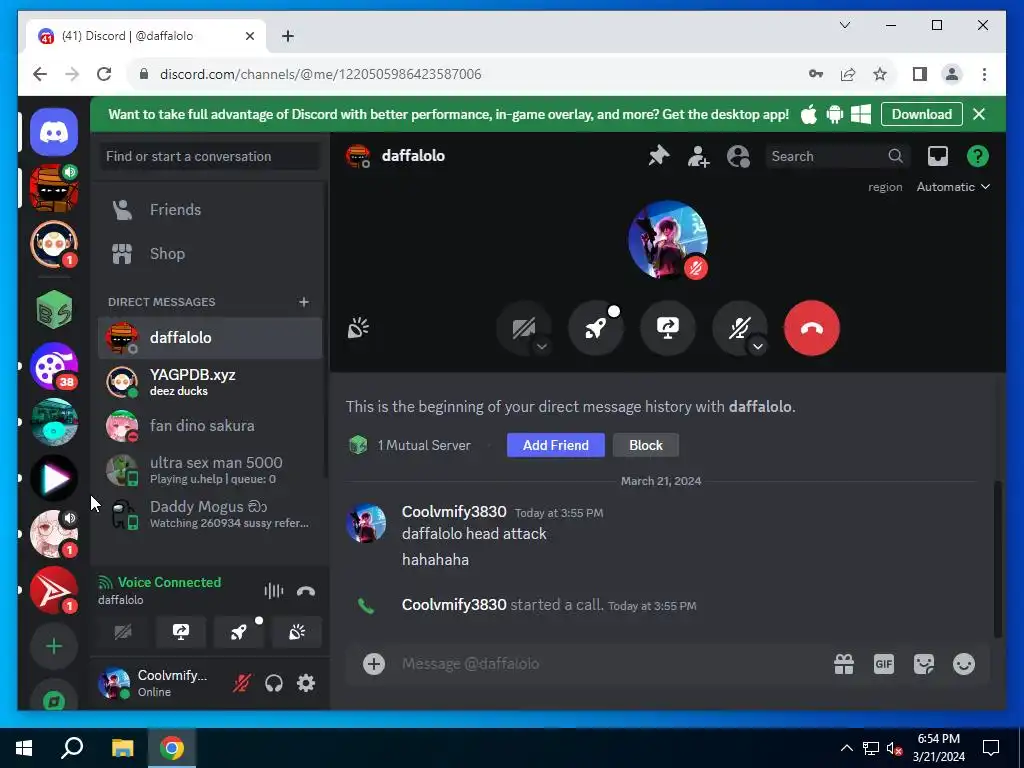Open the region Automatic dropdown
Screen dimensions: 1024x768
953,187
